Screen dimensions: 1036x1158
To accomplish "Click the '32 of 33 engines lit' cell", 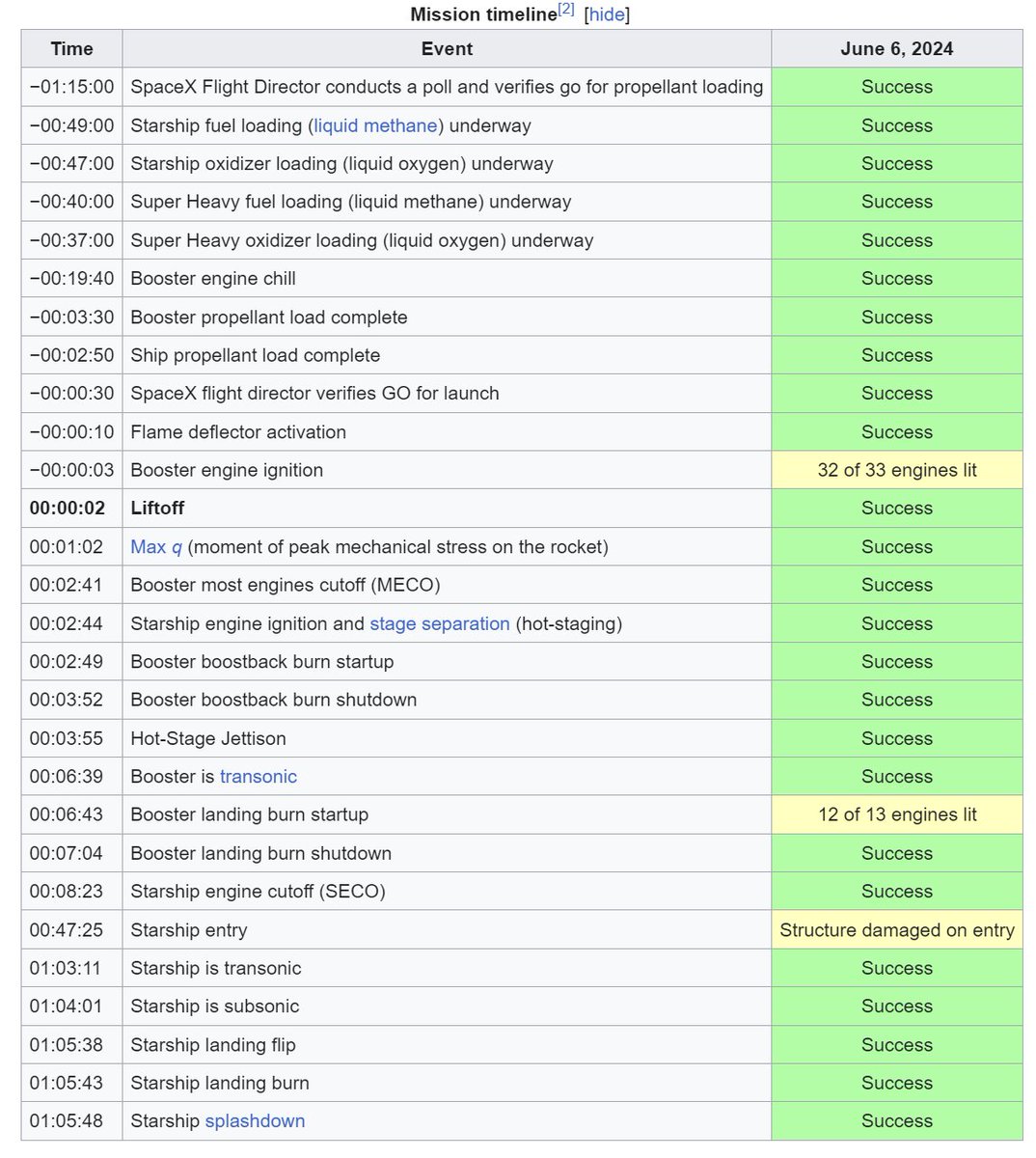I will (897, 470).
